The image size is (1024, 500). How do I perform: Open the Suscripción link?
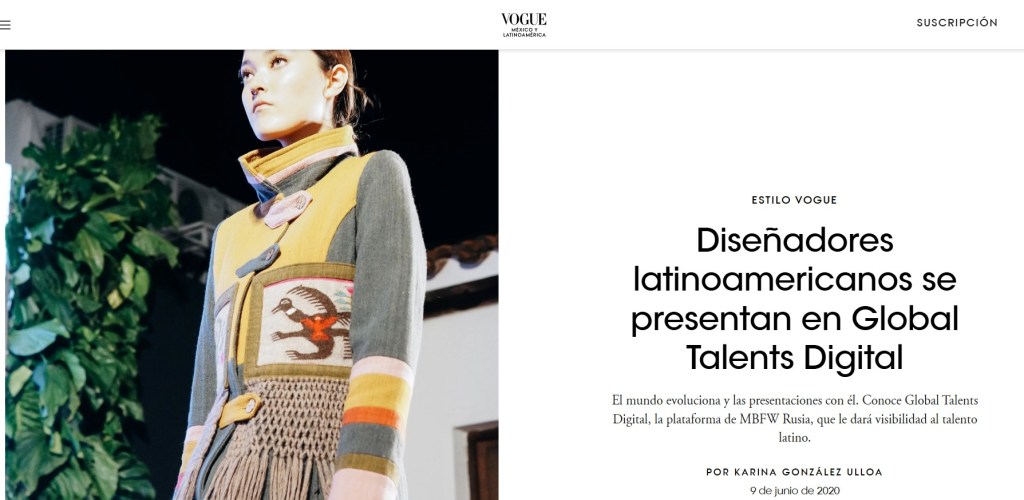(x=957, y=22)
